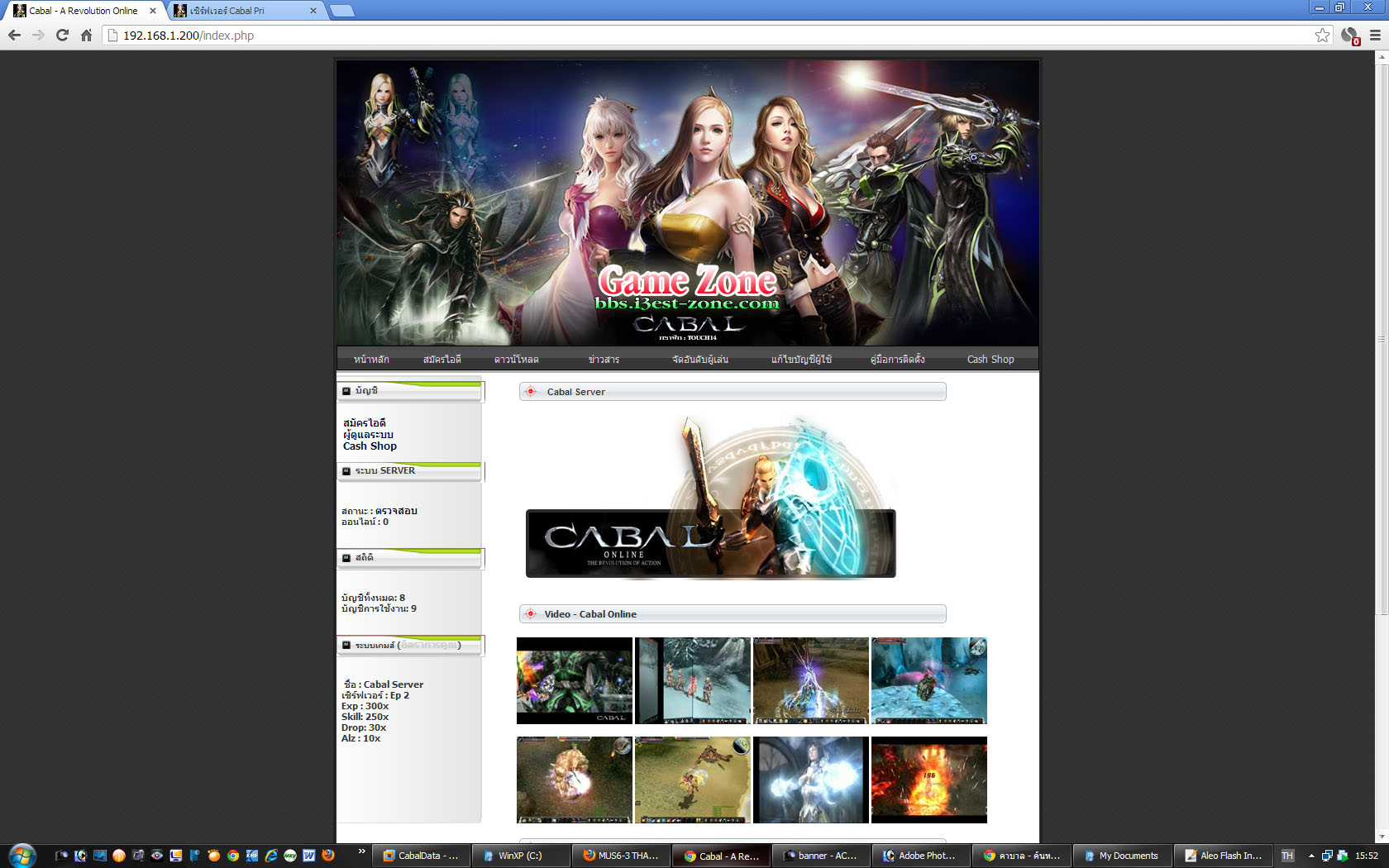Click the icon beside ระบบ SERVER header
Screen dimensions: 1389x868
pyautogui.click(x=346, y=471)
